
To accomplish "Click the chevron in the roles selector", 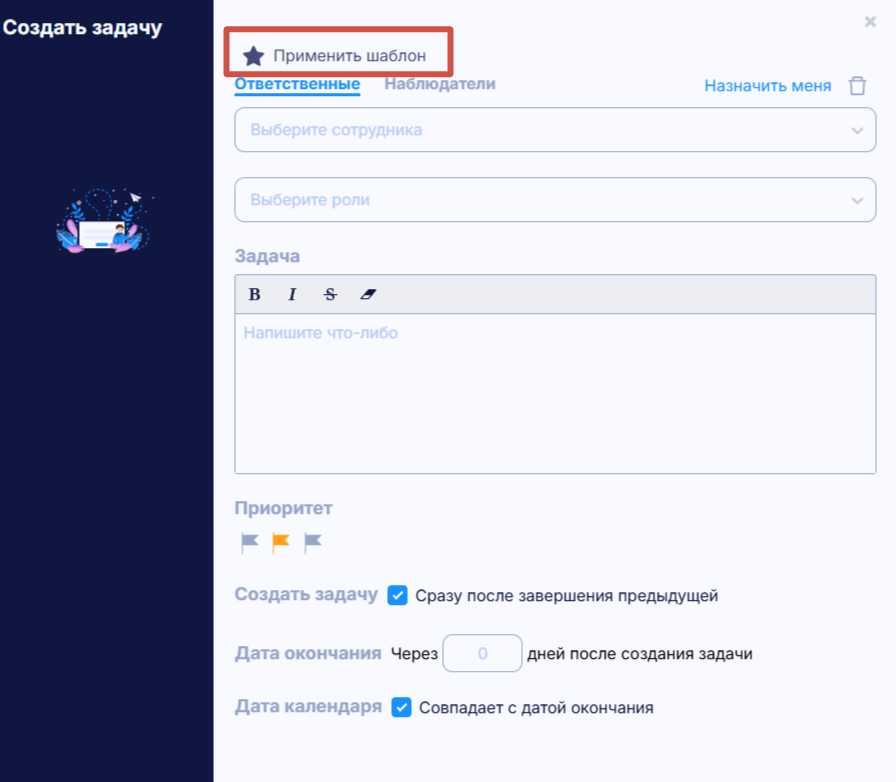I will pyautogui.click(x=857, y=200).
